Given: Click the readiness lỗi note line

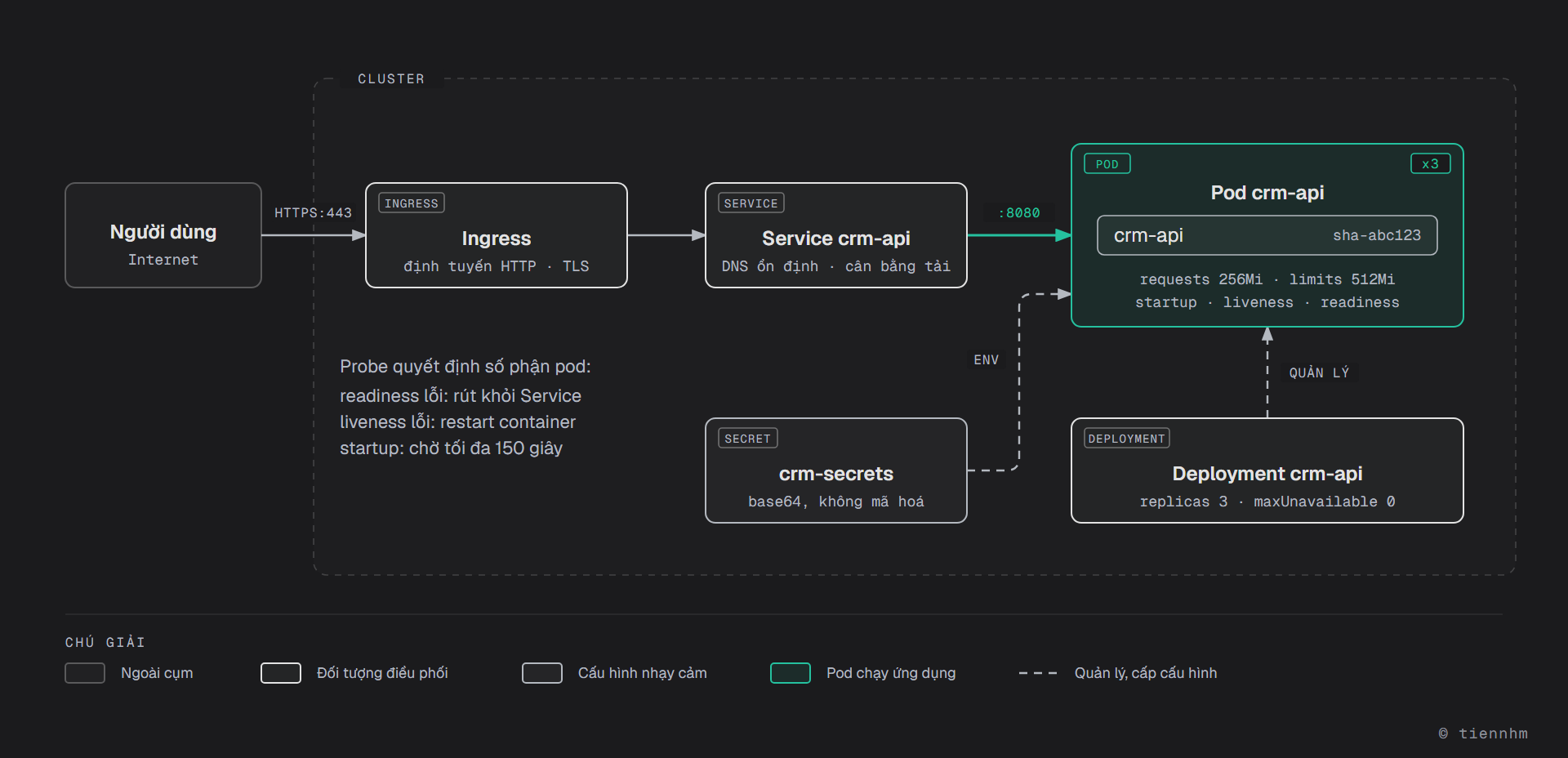Looking at the screenshot, I should [x=461, y=396].
